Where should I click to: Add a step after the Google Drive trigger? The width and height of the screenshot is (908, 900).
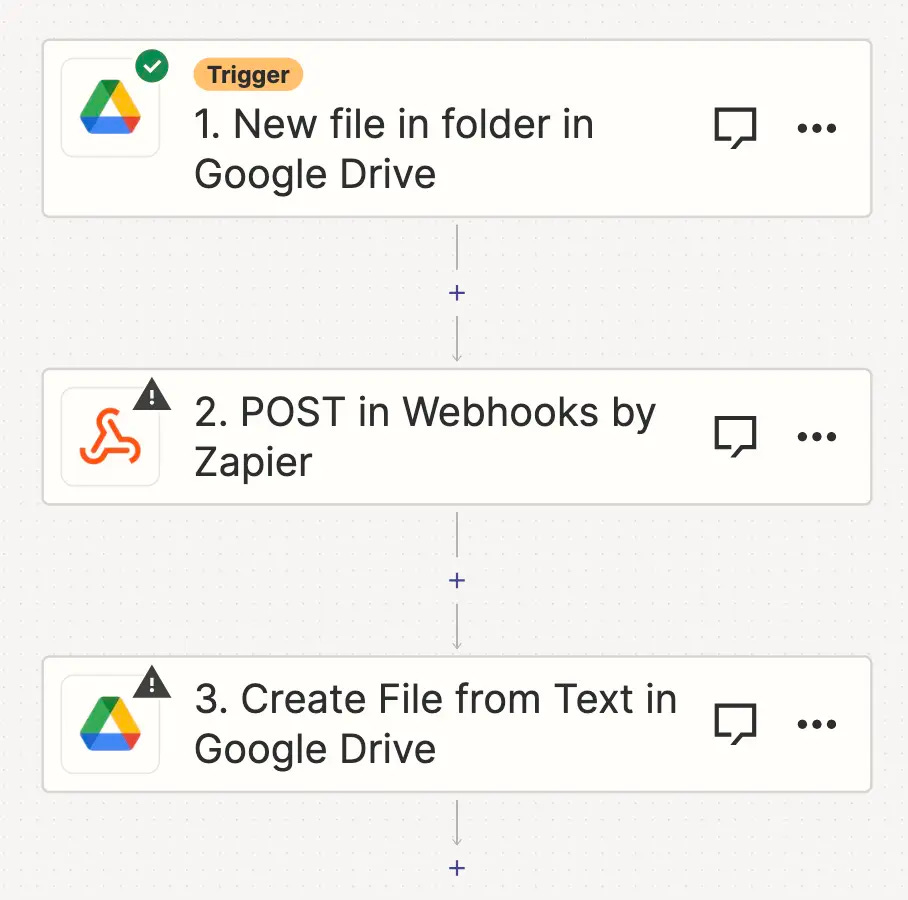457,293
